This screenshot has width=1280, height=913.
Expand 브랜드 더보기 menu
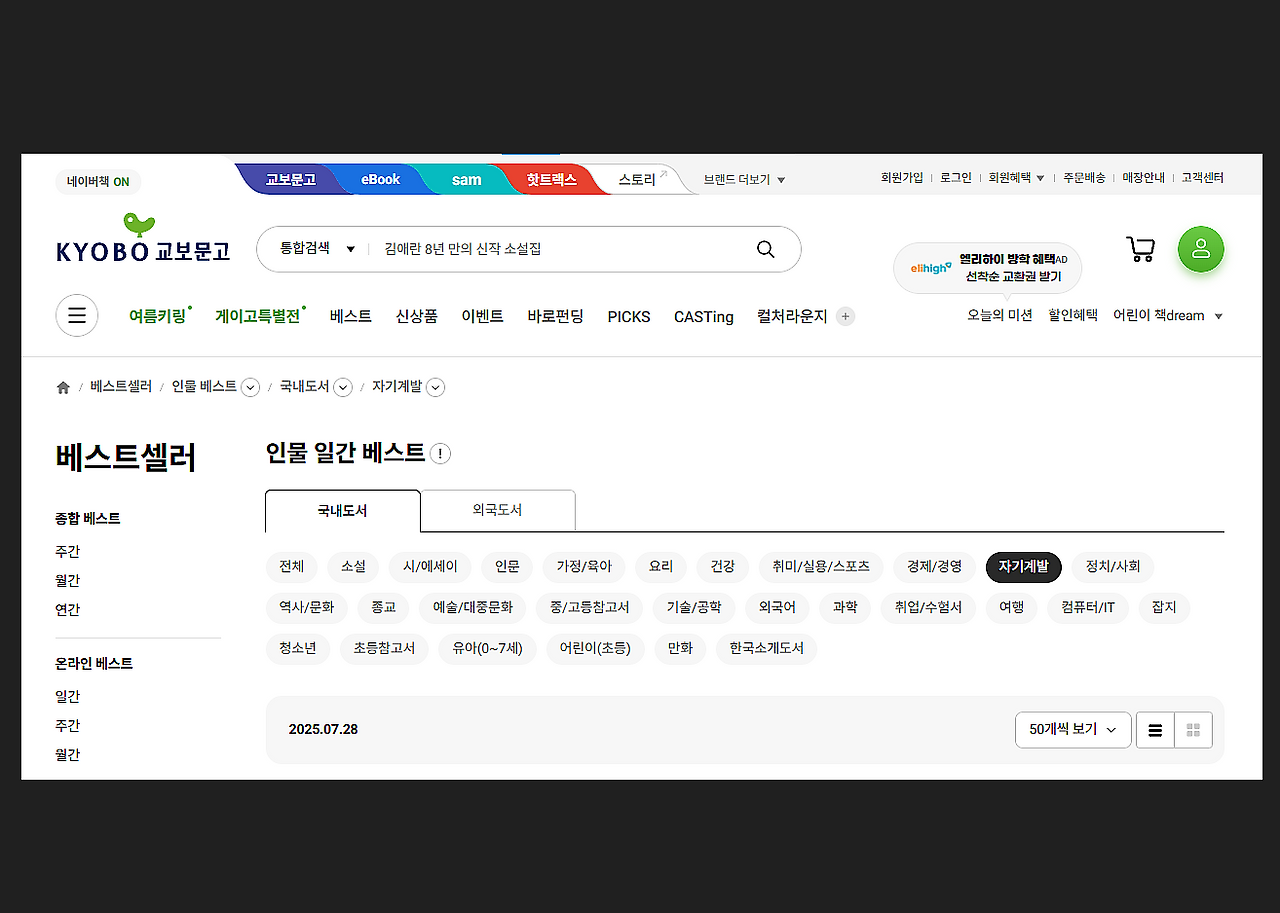coord(744,180)
